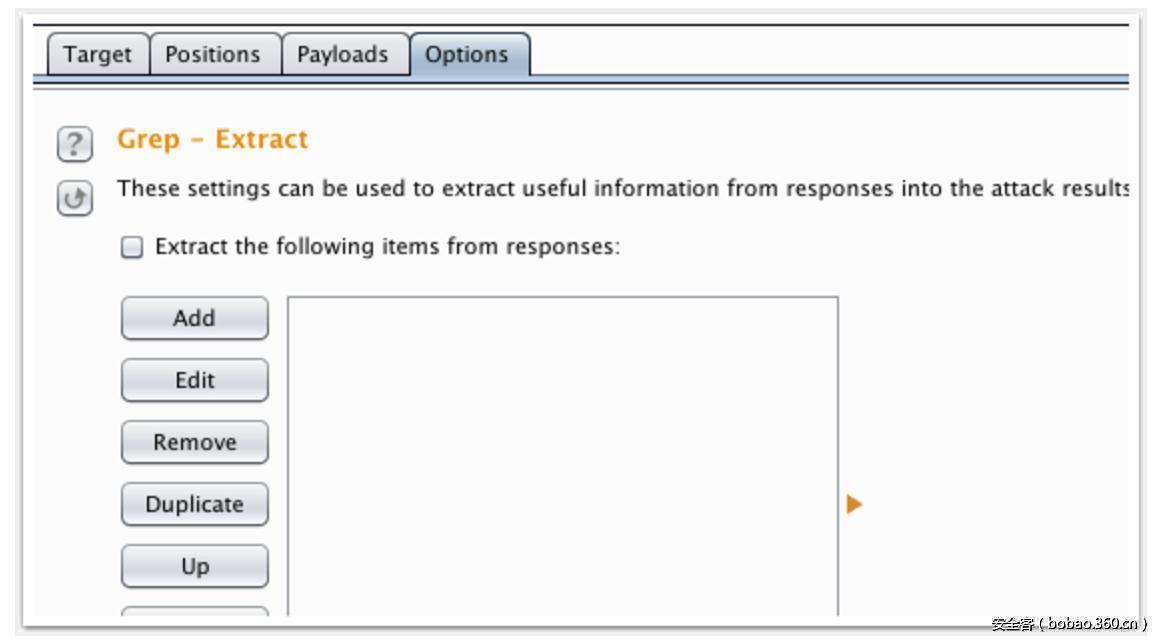1162x642 pixels.
Task: Open the Grep - Extract help icon
Action: 74,145
